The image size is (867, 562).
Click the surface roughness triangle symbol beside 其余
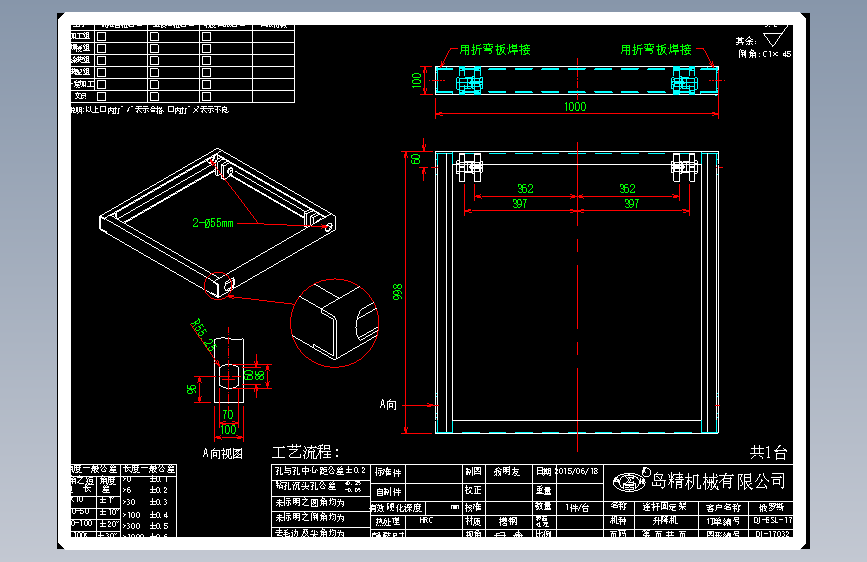(x=775, y=38)
